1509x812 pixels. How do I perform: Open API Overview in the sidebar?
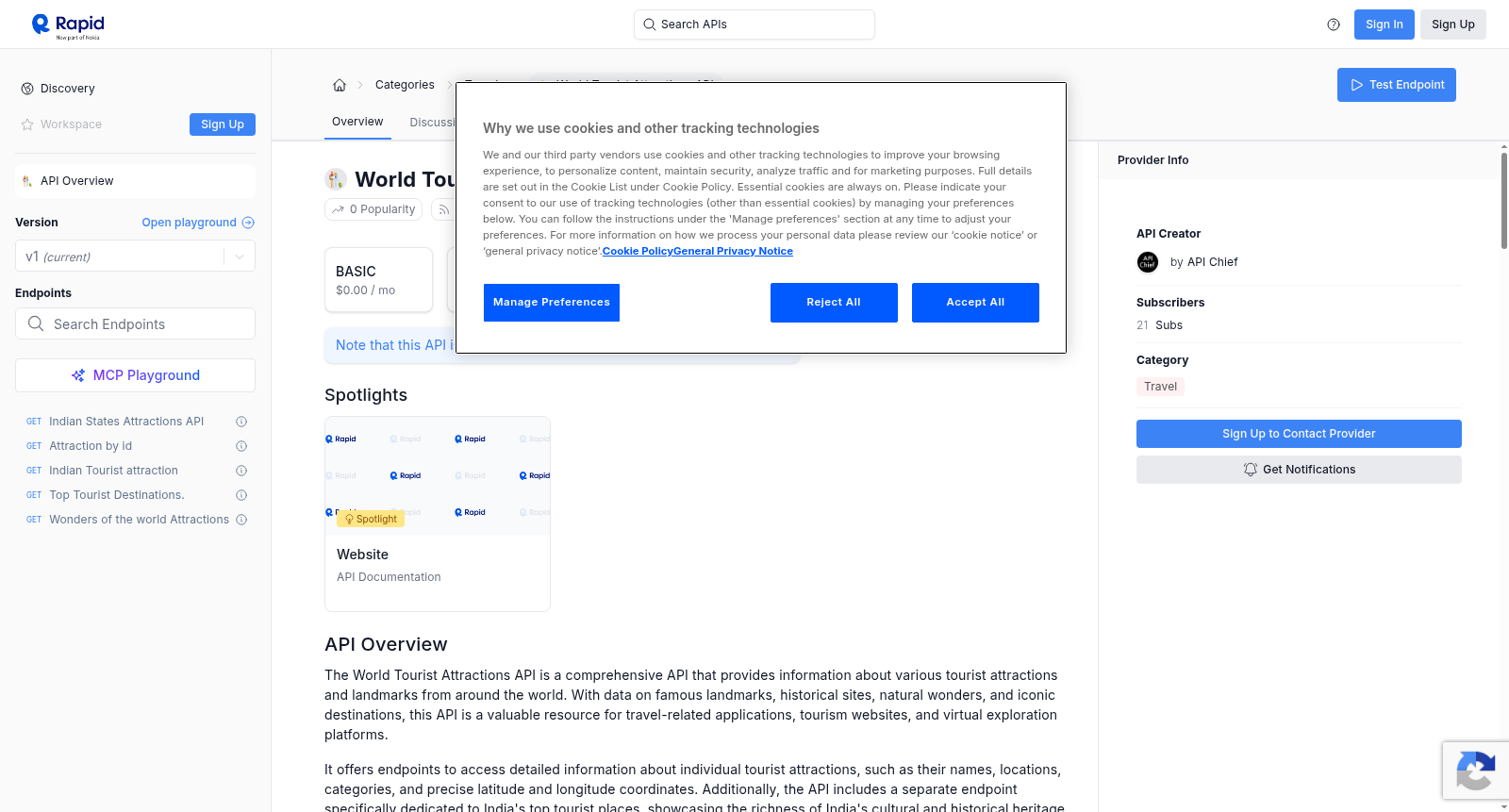[x=135, y=181]
